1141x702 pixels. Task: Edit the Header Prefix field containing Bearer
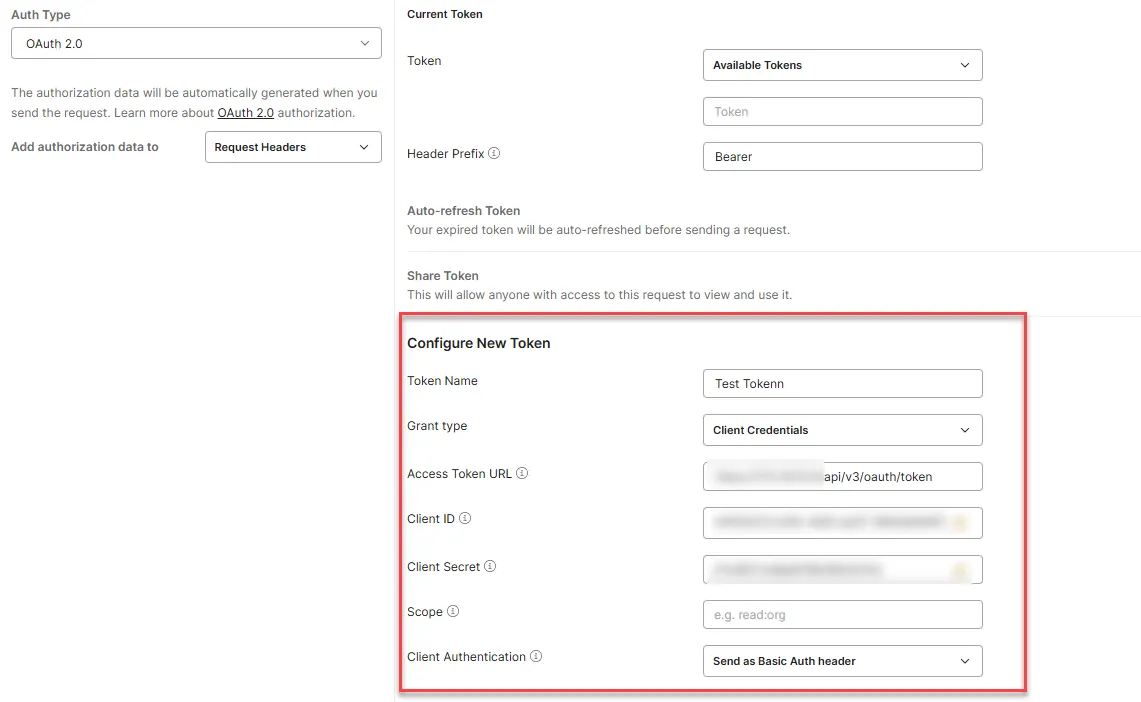842,156
